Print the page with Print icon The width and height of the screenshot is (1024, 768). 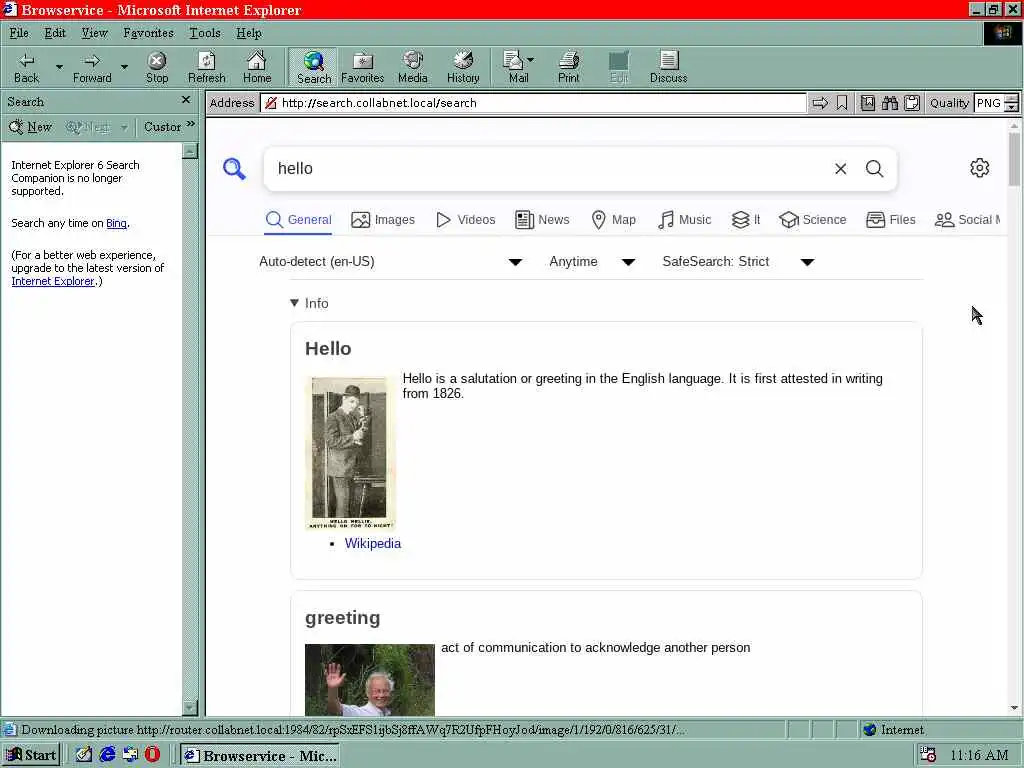coord(568,68)
